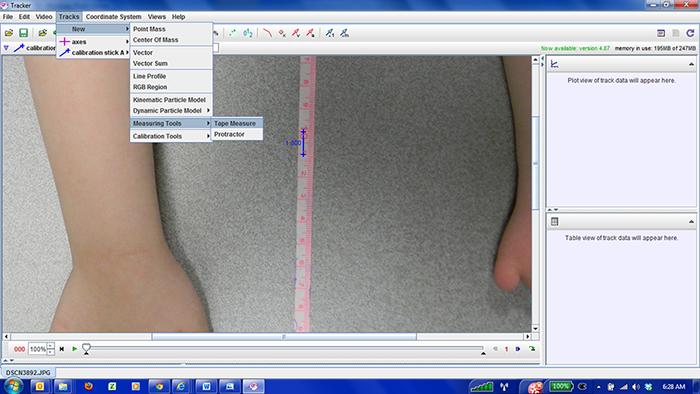Click the Save toolbar icon
Image resolution: width=700 pixels, height=394 pixels.
click(23, 33)
